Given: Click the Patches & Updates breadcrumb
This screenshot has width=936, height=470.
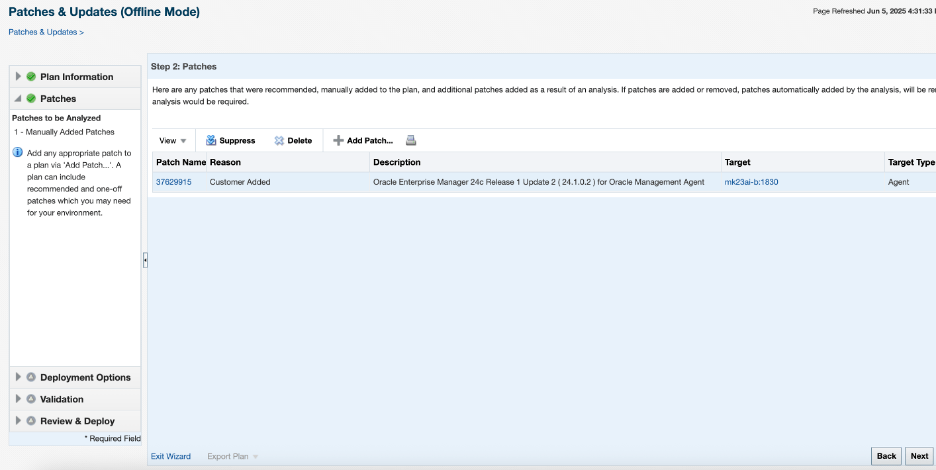Looking at the screenshot, I should click(x=43, y=32).
